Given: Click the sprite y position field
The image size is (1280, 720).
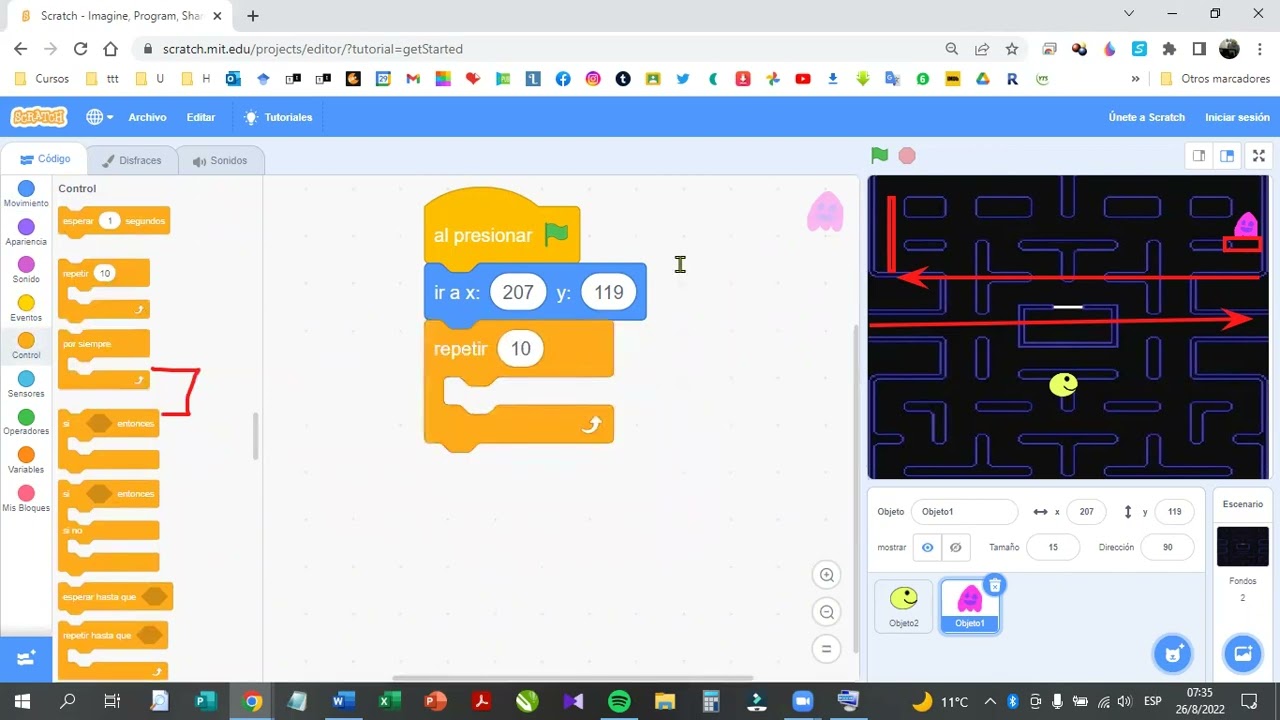Looking at the screenshot, I should click(1174, 511).
